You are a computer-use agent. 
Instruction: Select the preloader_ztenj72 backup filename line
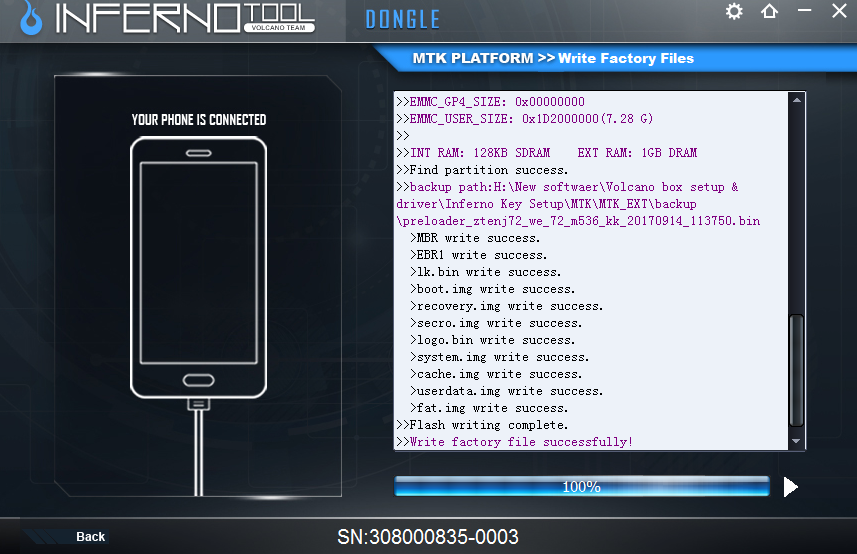click(x=578, y=221)
